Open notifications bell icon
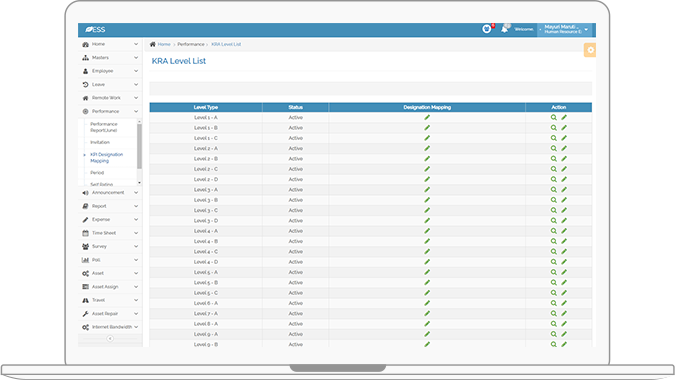 pyautogui.click(x=504, y=29)
